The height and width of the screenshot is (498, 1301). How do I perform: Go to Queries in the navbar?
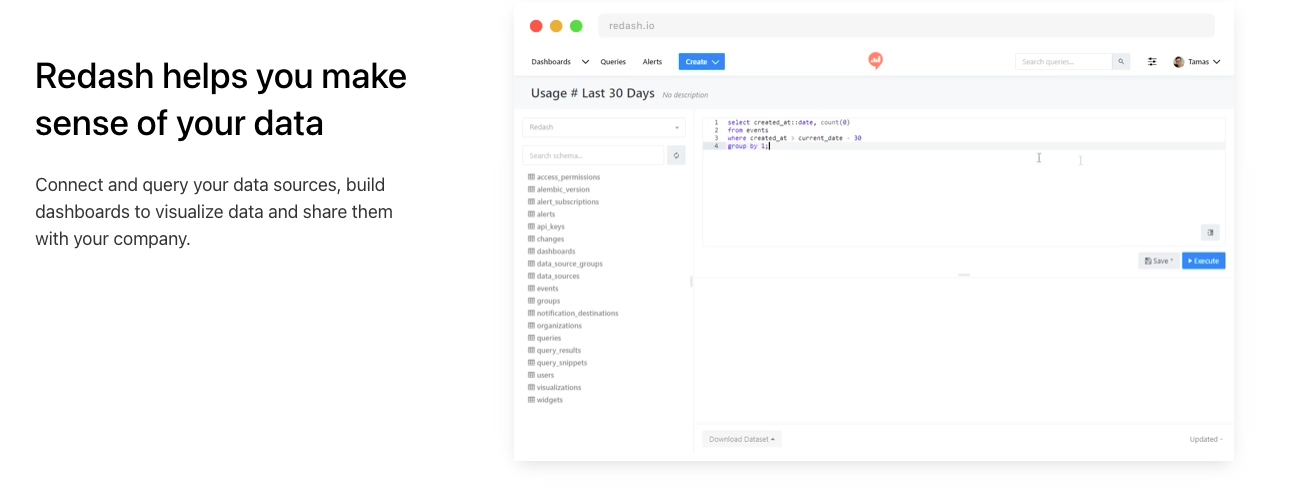tap(613, 62)
